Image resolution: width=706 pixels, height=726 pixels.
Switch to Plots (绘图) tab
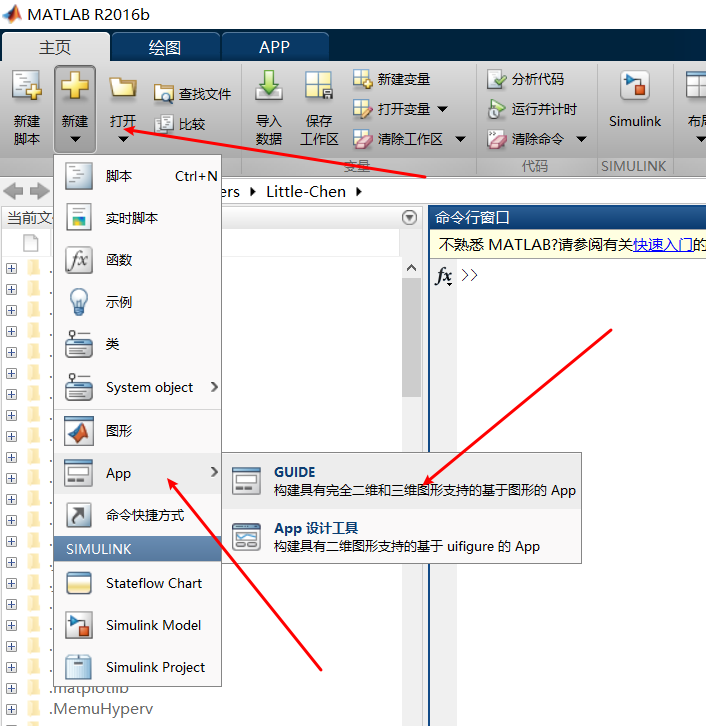point(165,47)
